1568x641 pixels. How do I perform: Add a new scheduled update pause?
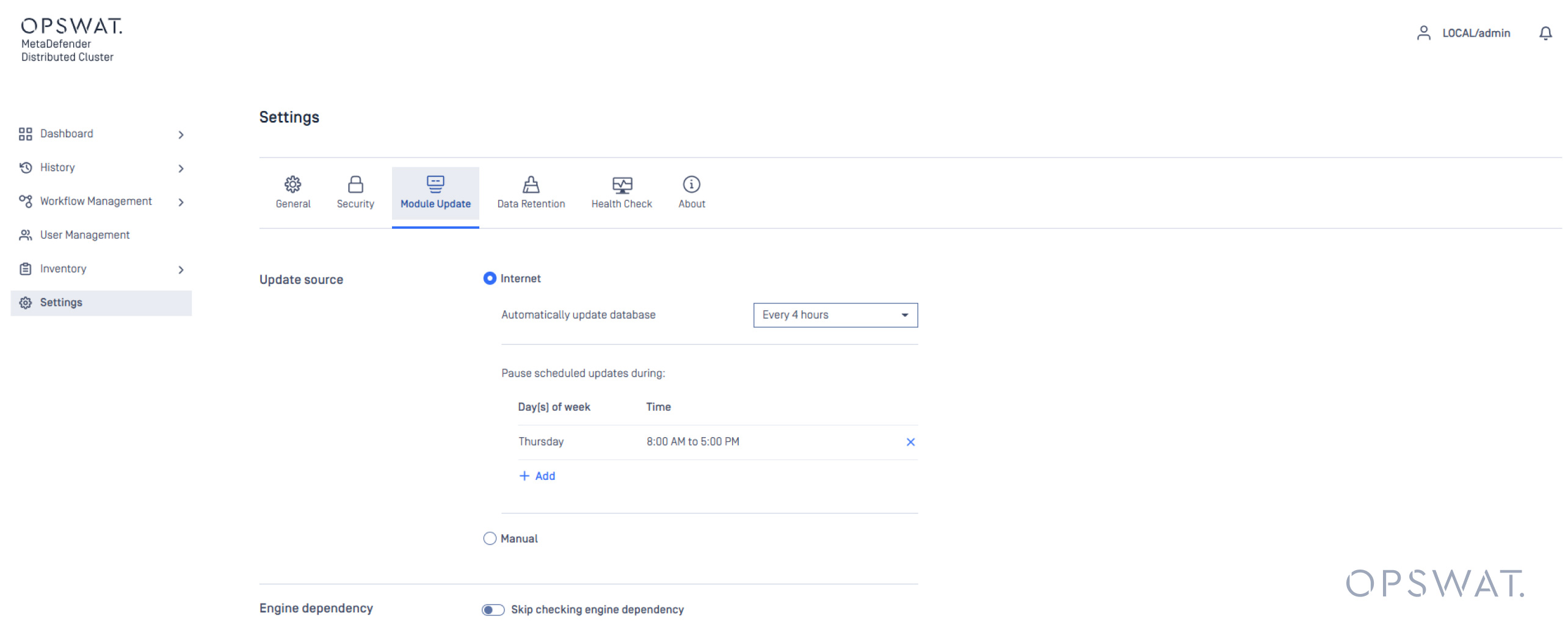point(537,476)
